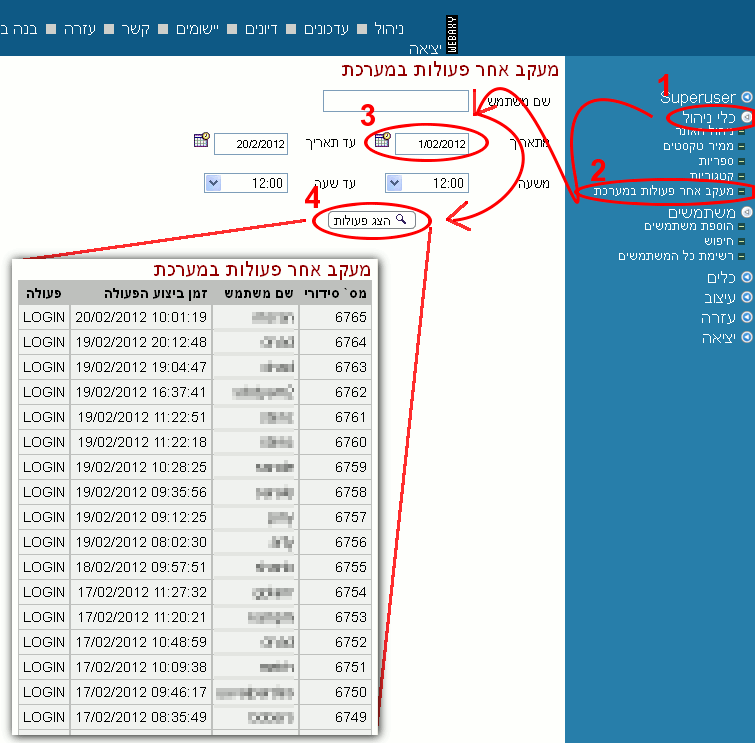
Task: Select timestamp 19/02/2012 16:37:41
Action: tap(141, 392)
